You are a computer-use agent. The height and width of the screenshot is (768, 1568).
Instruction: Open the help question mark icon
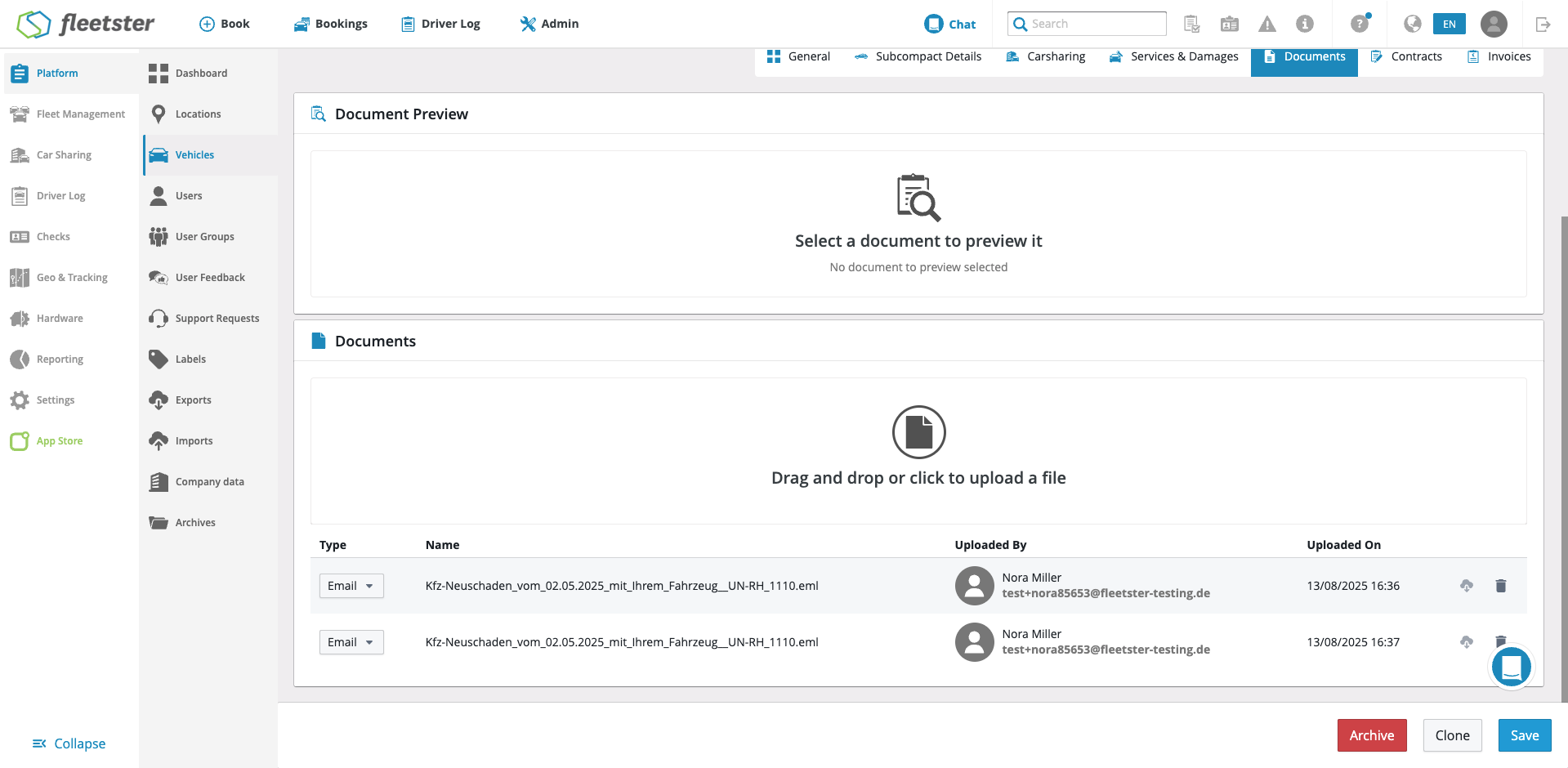pos(1360,24)
